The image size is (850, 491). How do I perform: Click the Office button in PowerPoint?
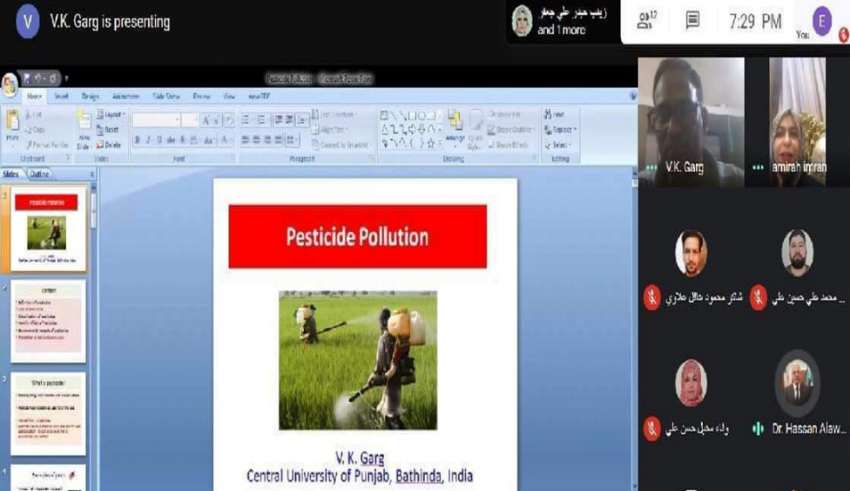point(10,84)
